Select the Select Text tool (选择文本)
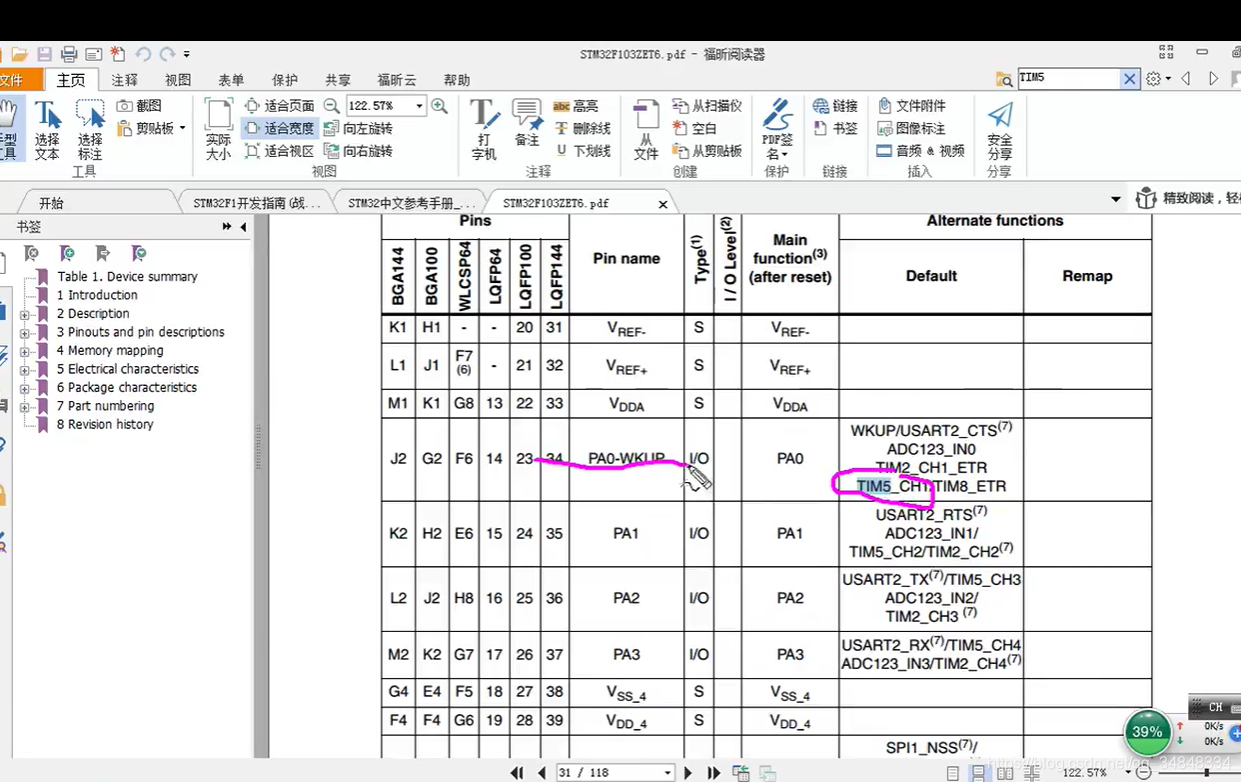 tap(47, 130)
